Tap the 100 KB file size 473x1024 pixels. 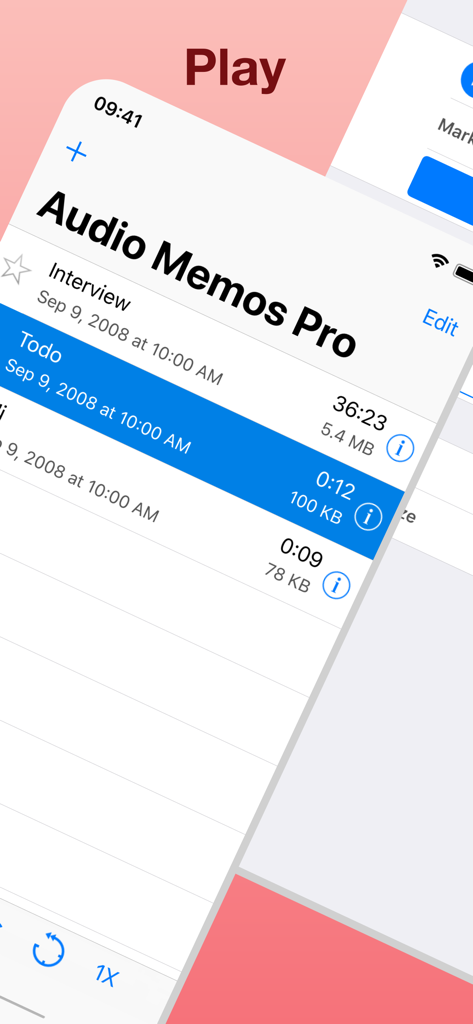[x=316, y=507]
